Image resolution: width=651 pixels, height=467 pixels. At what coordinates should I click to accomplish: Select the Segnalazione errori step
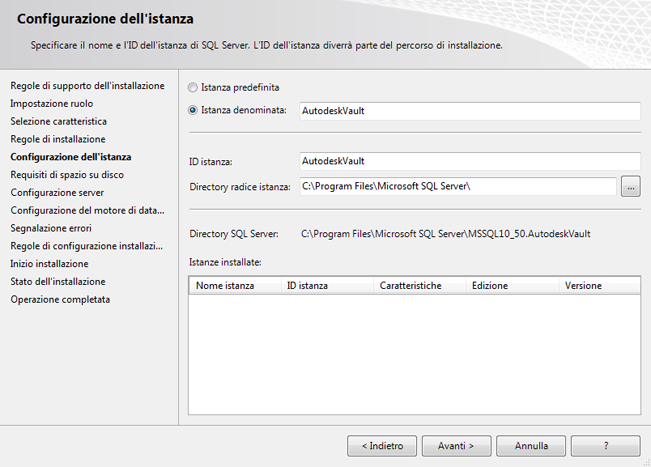click(x=51, y=228)
